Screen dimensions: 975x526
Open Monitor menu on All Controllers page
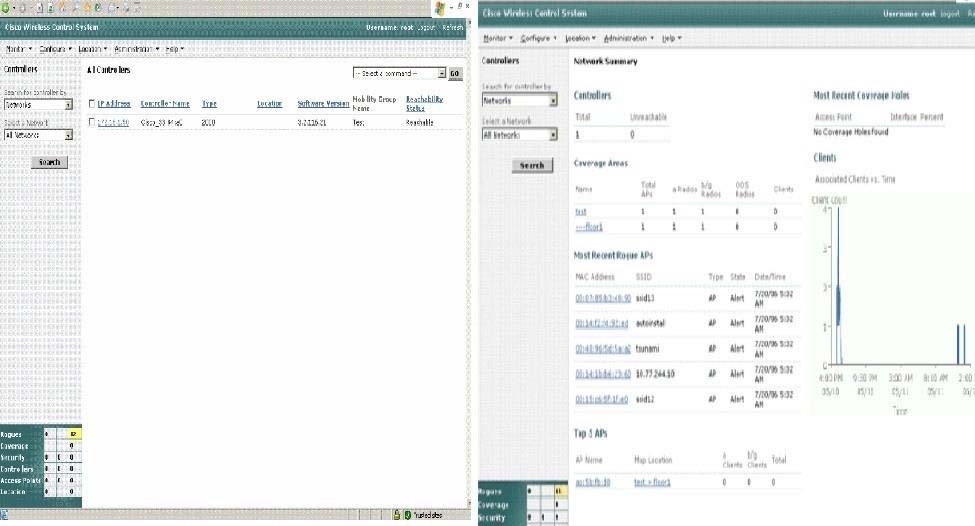[19, 48]
